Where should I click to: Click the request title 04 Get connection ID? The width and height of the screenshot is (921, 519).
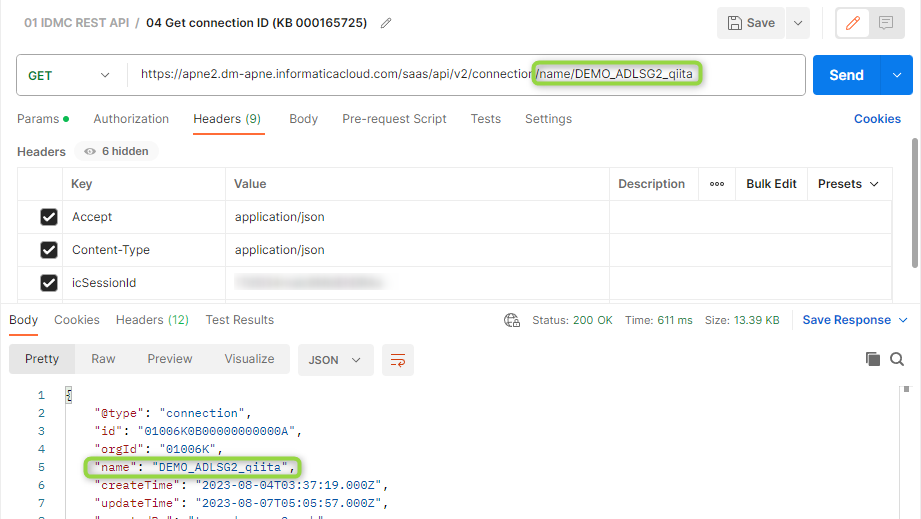pyautogui.click(x=256, y=23)
